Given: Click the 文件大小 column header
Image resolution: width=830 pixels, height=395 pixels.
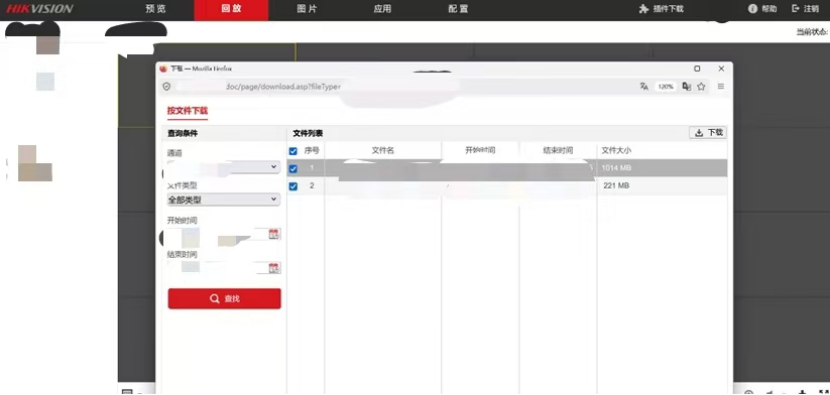Looking at the screenshot, I should point(616,150).
